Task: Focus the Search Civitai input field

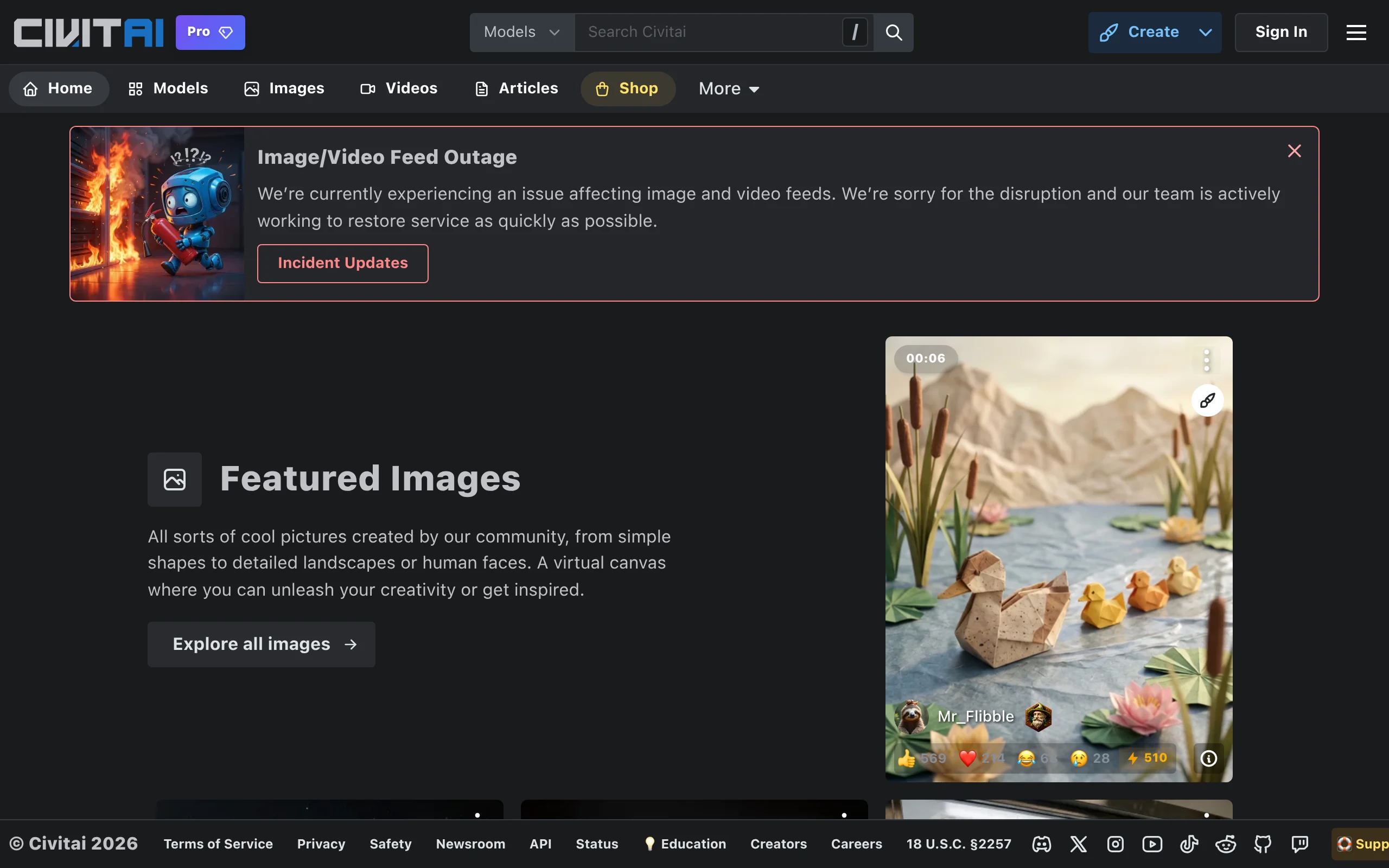Action: [706, 32]
